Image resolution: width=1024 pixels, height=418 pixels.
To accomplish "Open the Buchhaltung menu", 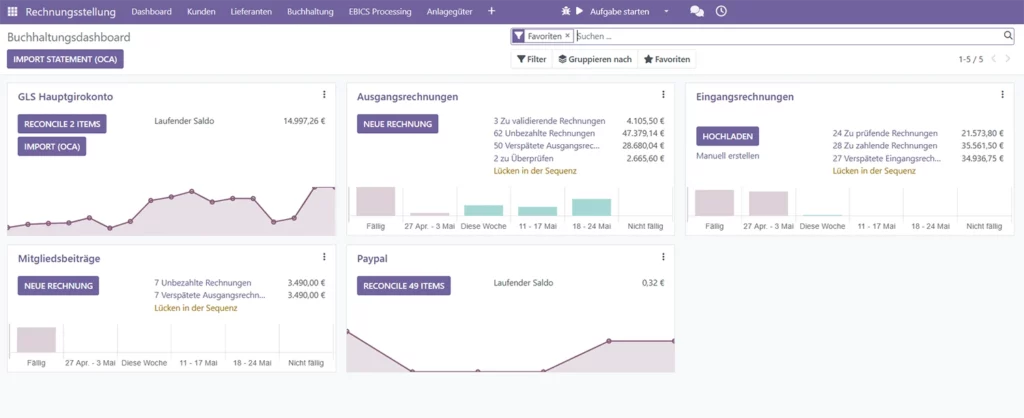I will coord(310,12).
